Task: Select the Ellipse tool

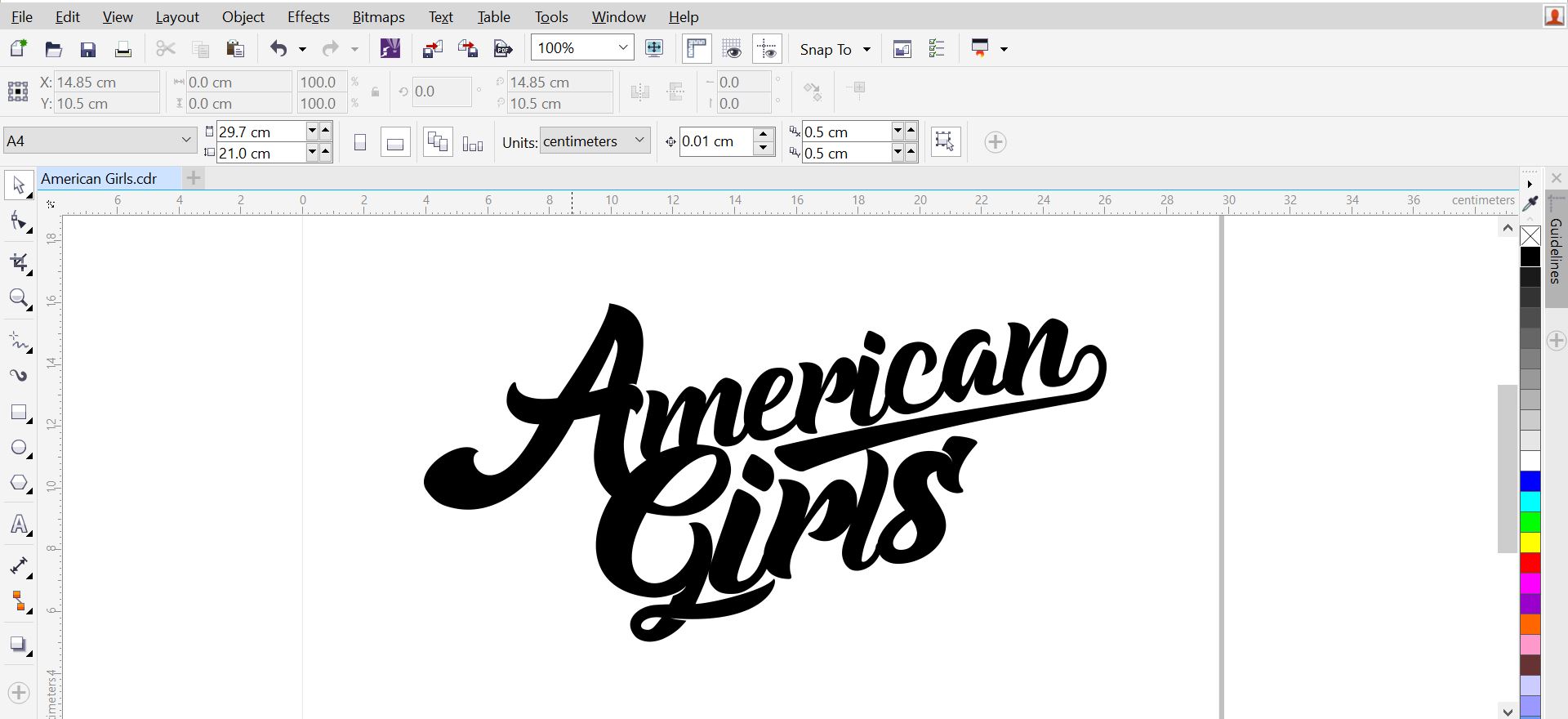Action: (x=19, y=448)
